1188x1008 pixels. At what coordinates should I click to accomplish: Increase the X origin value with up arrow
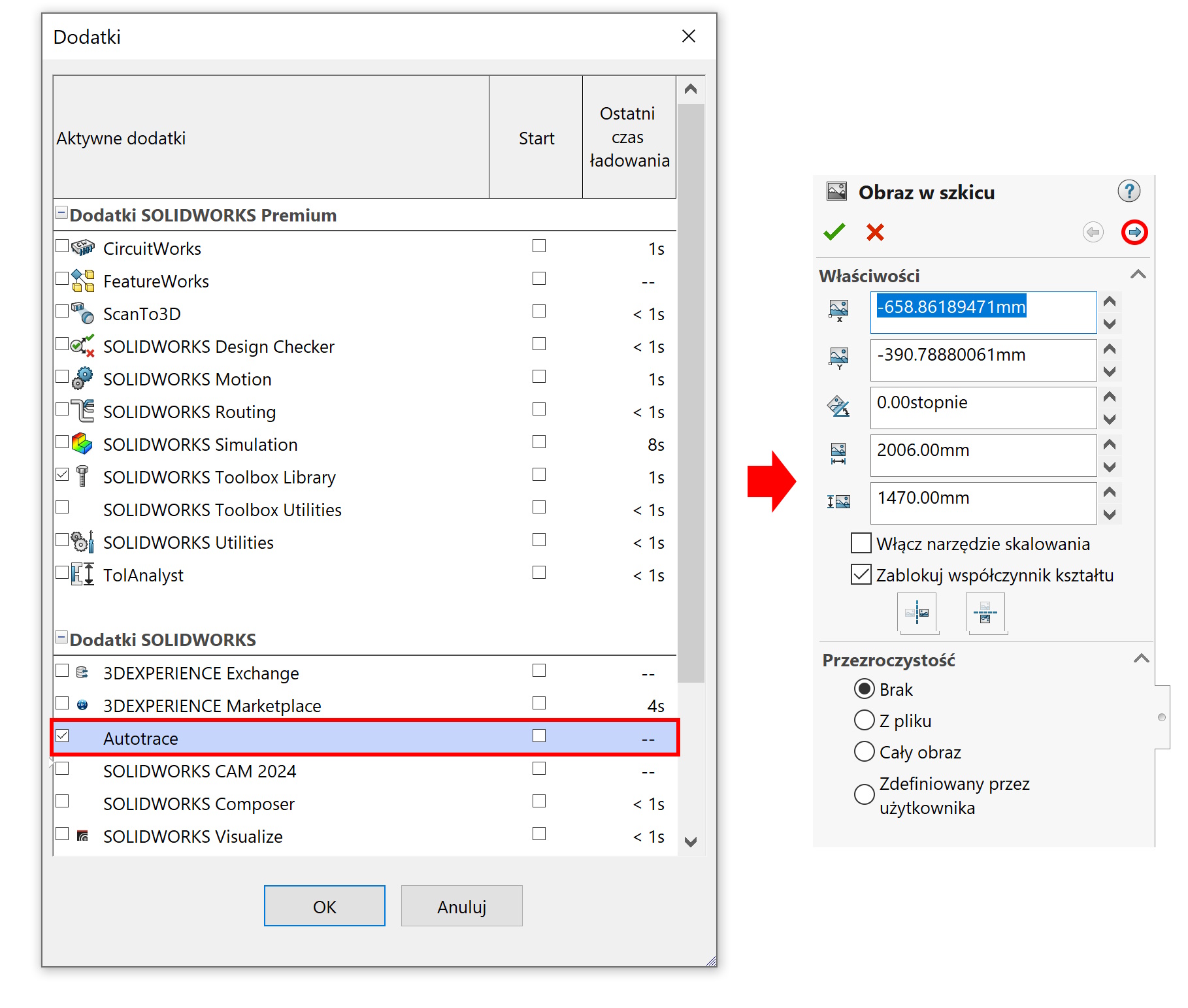tap(1109, 302)
